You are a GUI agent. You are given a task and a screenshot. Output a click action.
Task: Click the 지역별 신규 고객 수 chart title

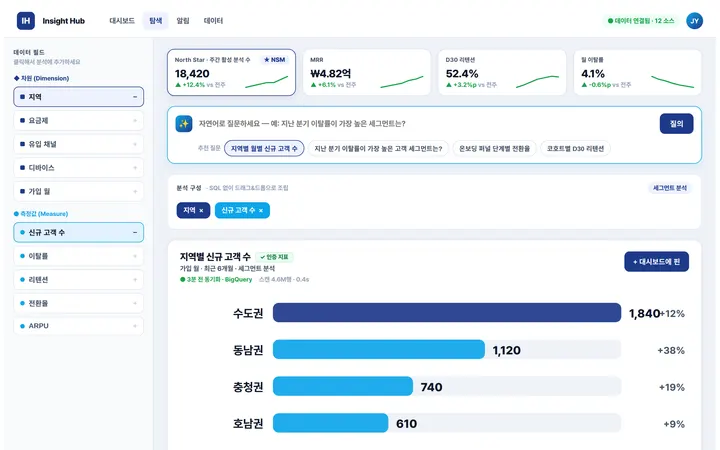click(215, 257)
